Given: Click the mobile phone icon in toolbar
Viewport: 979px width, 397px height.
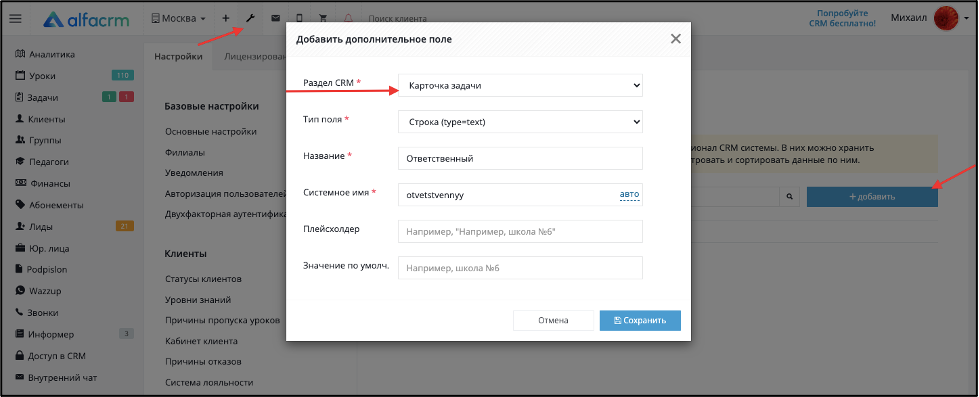Looking at the screenshot, I should coord(299,19).
